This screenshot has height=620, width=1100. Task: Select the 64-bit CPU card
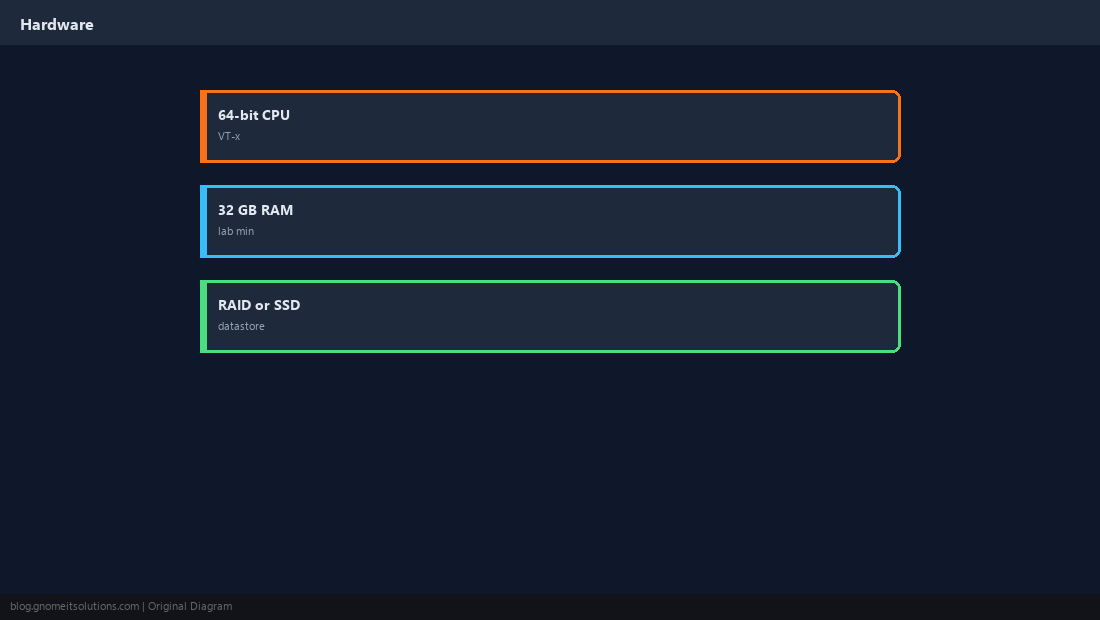pos(550,126)
